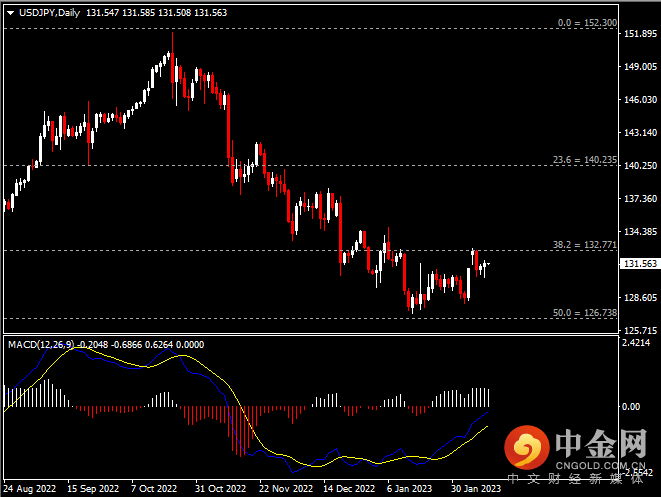Click the 151.895 price axis value
Image resolution: width=661 pixels, height=497 pixels.
point(639,34)
